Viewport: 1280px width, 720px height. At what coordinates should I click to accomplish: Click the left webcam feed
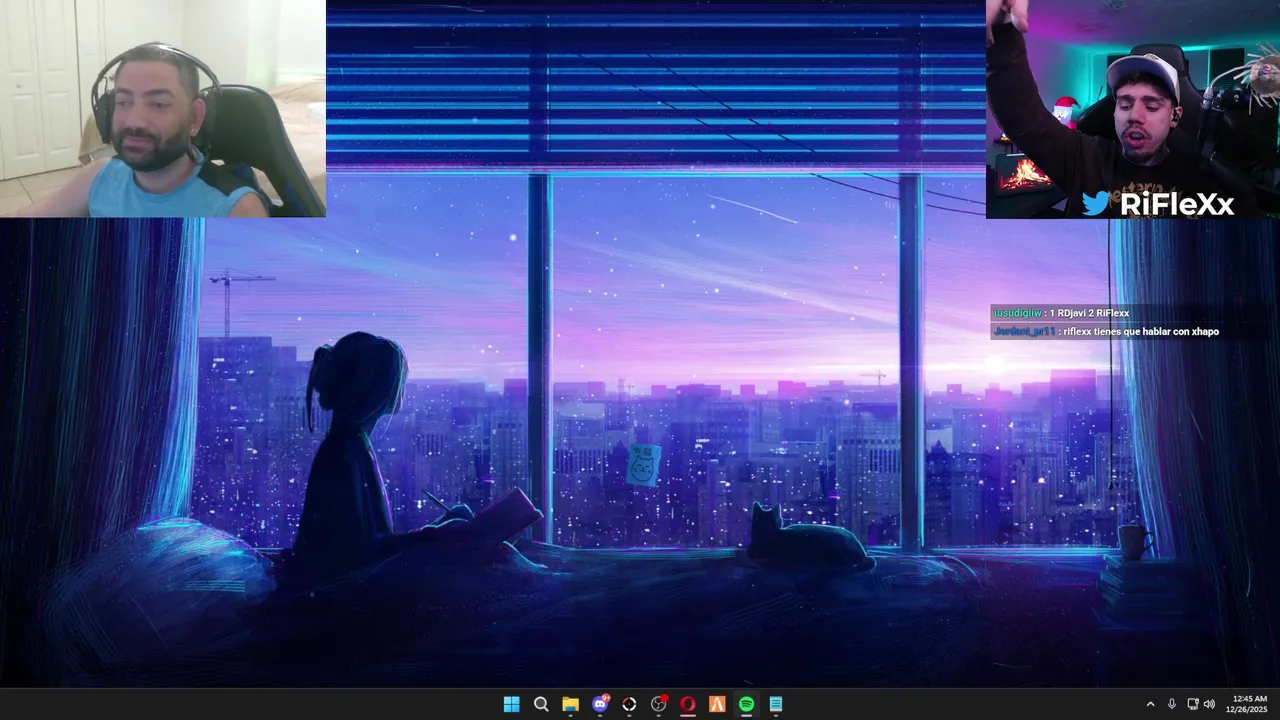(x=163, y=108)
